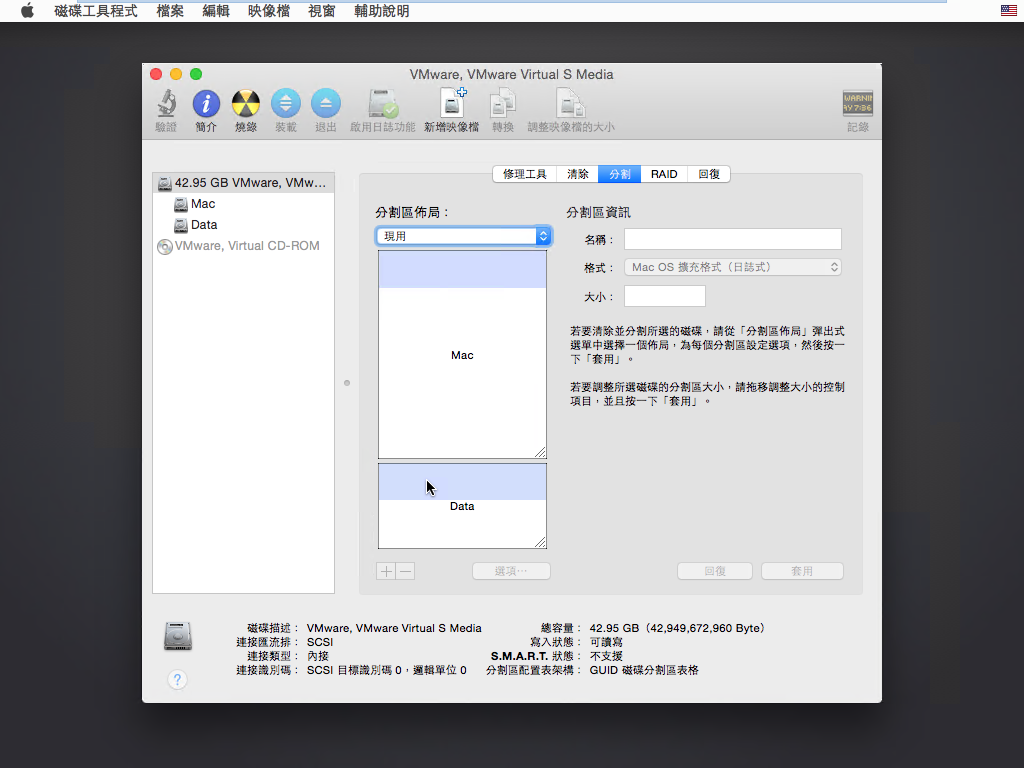This screenshot has height=768, width=1024.
Task: Open the 磁碟工具程式 application menu
Action: tap(96, 11)
